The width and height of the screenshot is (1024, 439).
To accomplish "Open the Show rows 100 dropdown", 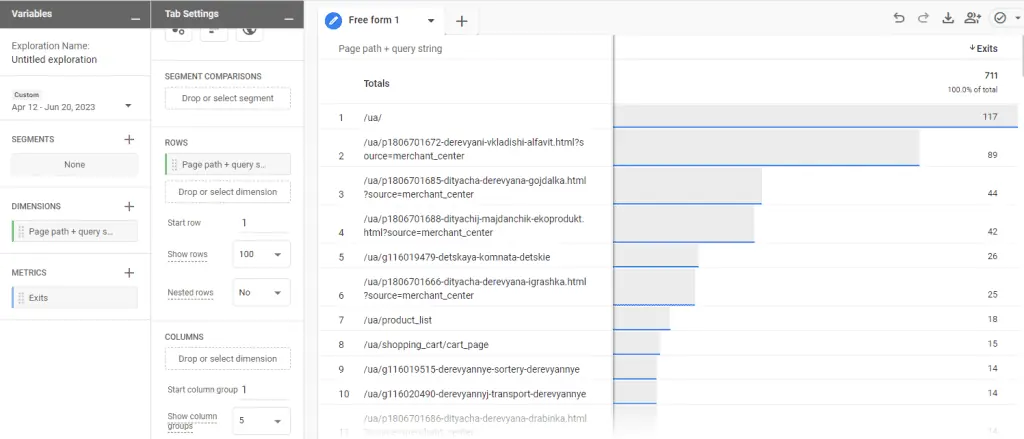I will (x=261, y=254).
